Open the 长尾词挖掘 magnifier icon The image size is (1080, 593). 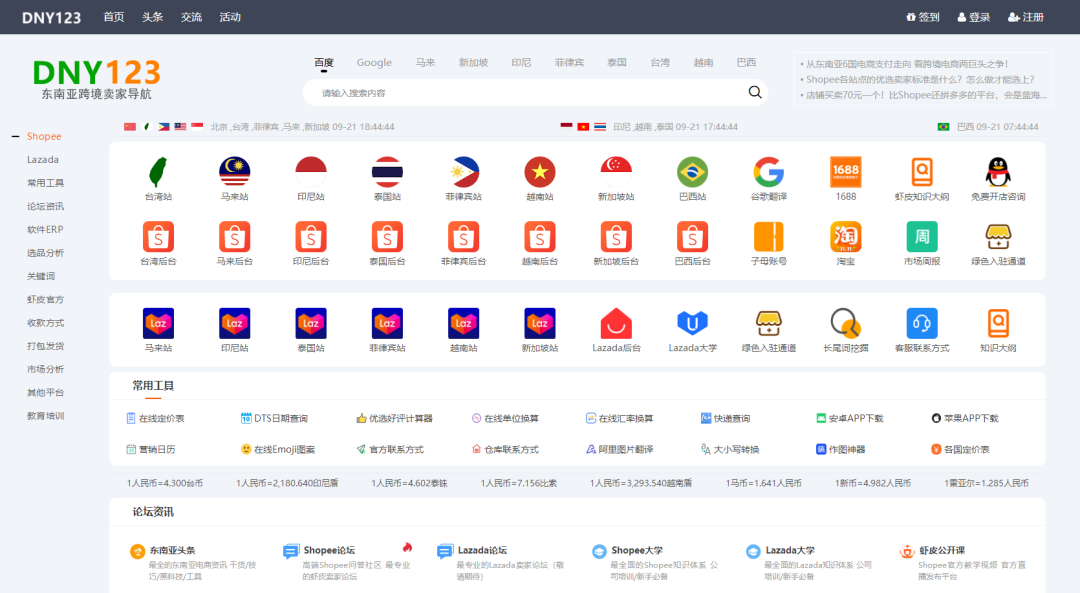tap(845, 324)
